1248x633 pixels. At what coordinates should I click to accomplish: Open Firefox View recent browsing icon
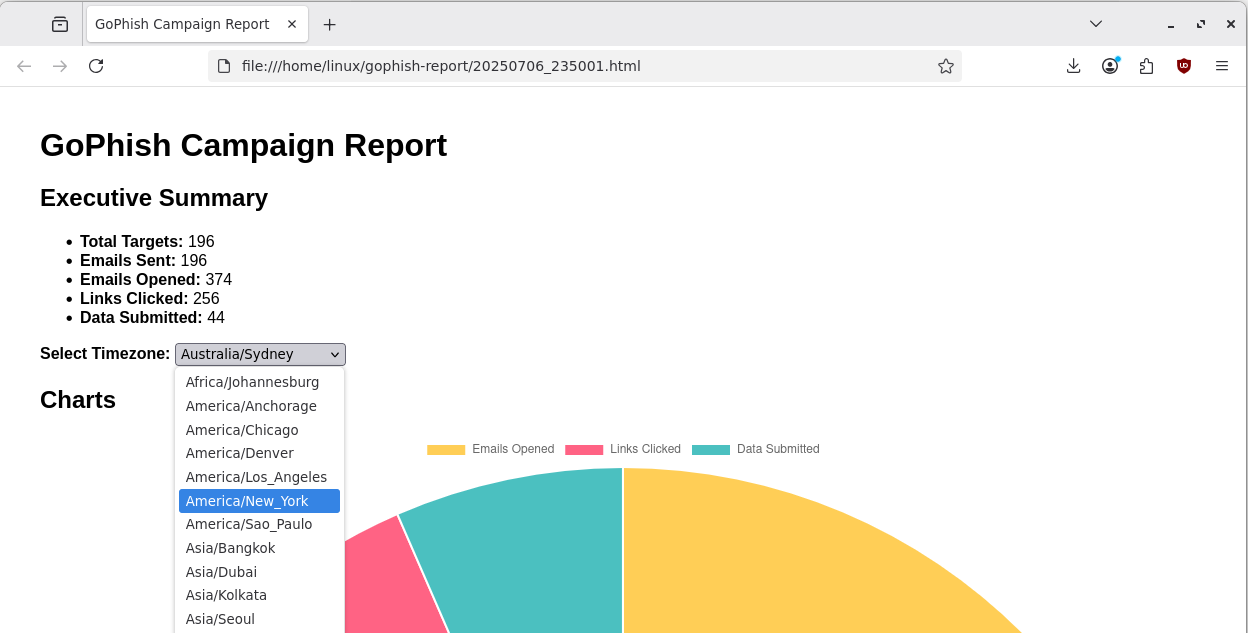pyautogui.click(x=60, y=24)
